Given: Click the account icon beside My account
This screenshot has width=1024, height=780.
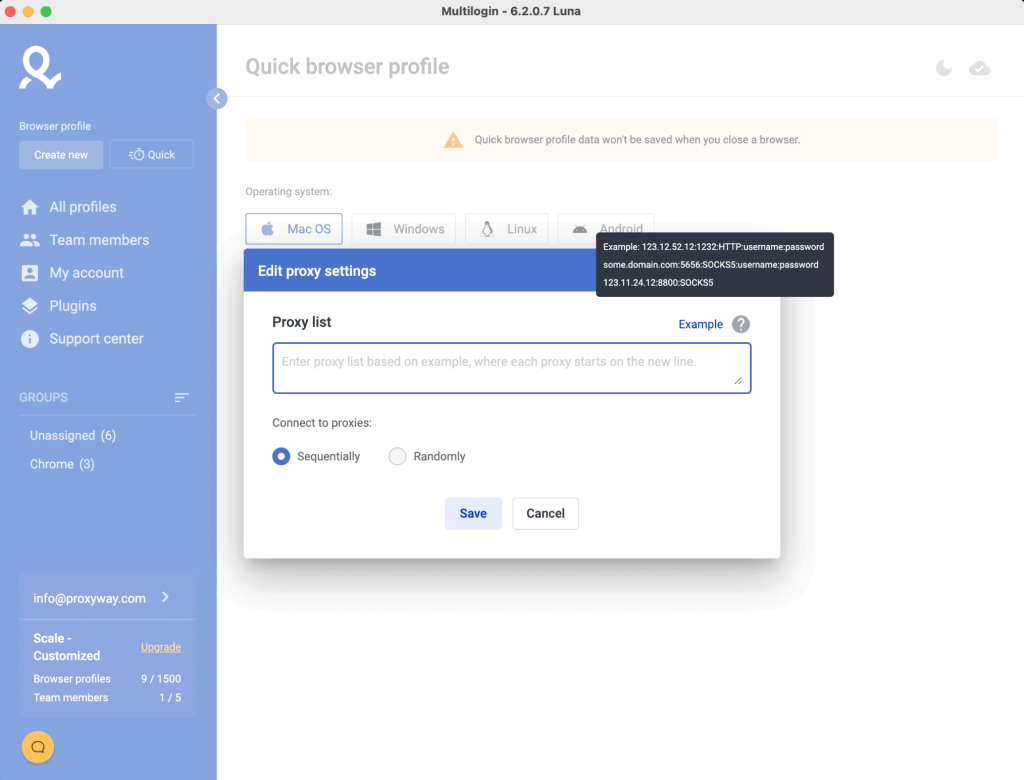Looking at the screenshot, I should 29,273.
